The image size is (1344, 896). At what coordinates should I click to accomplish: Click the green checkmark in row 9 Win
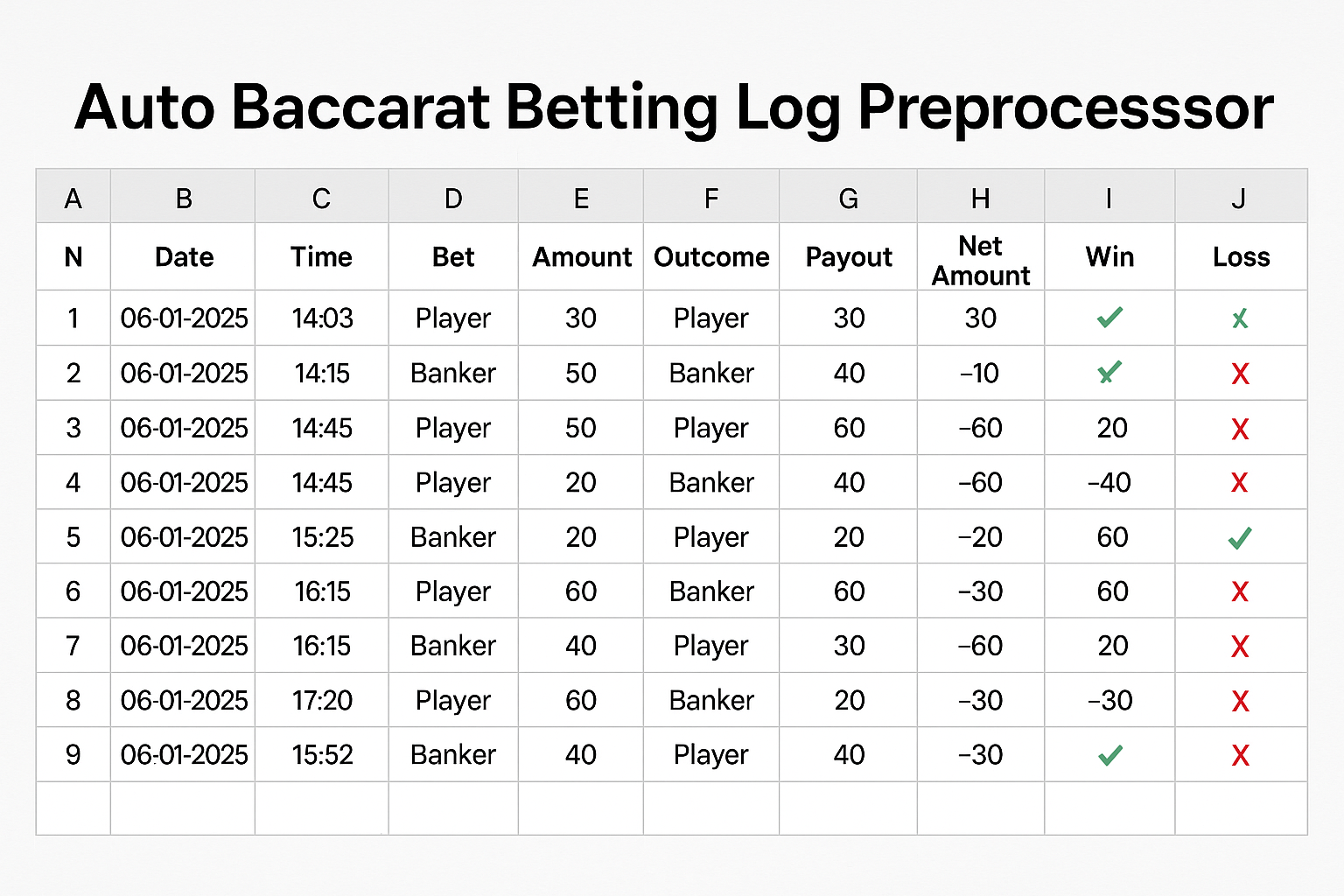pyautogui.click(x=1109, y=755)
